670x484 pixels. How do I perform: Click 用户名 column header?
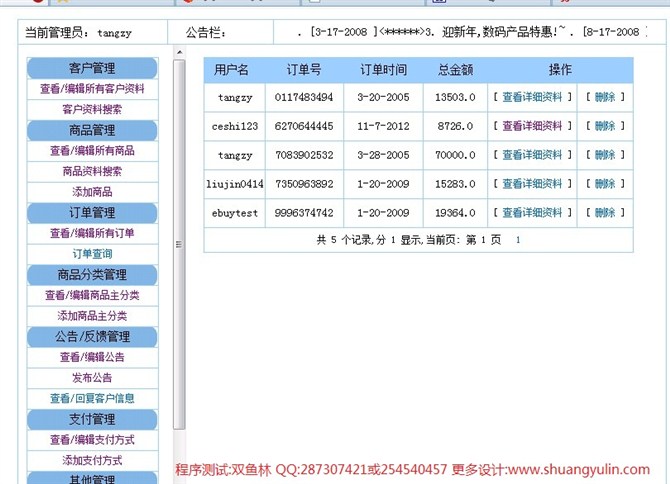pos(231,70)
